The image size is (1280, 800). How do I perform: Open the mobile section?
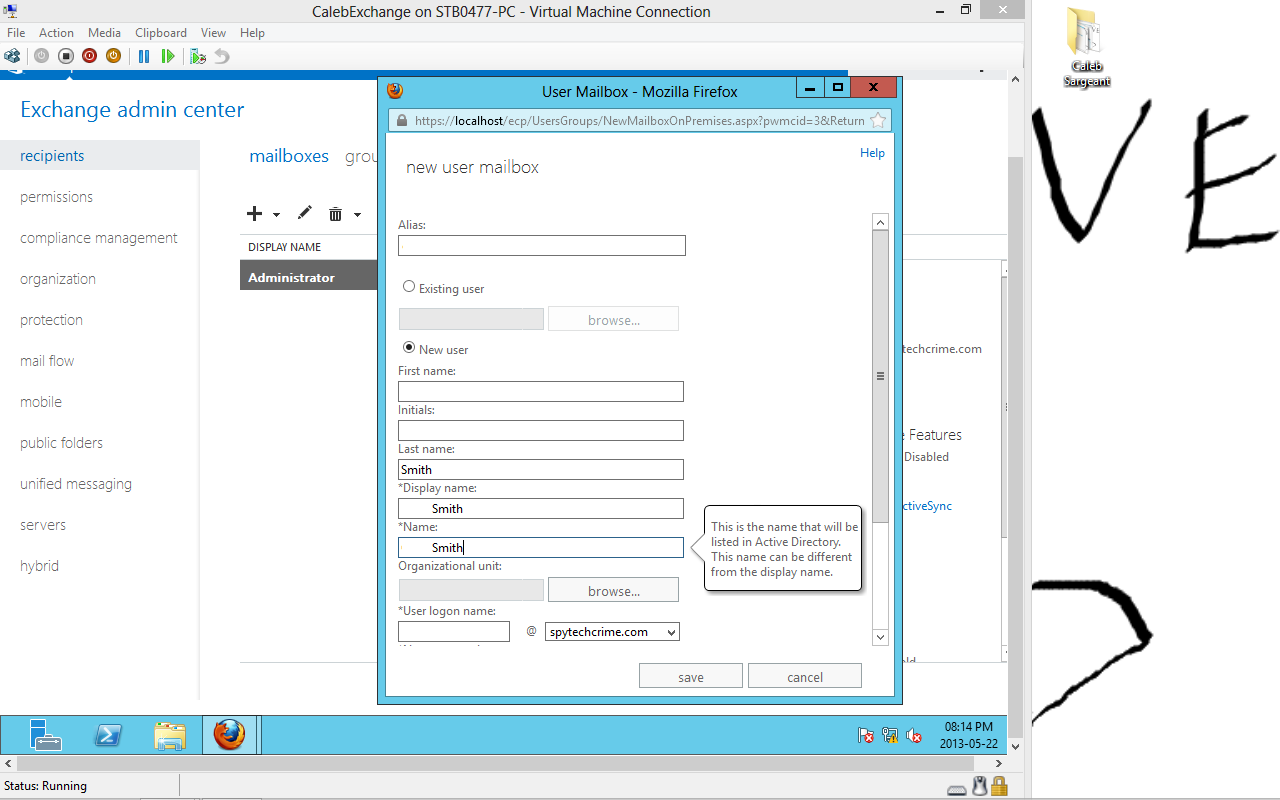41,402
